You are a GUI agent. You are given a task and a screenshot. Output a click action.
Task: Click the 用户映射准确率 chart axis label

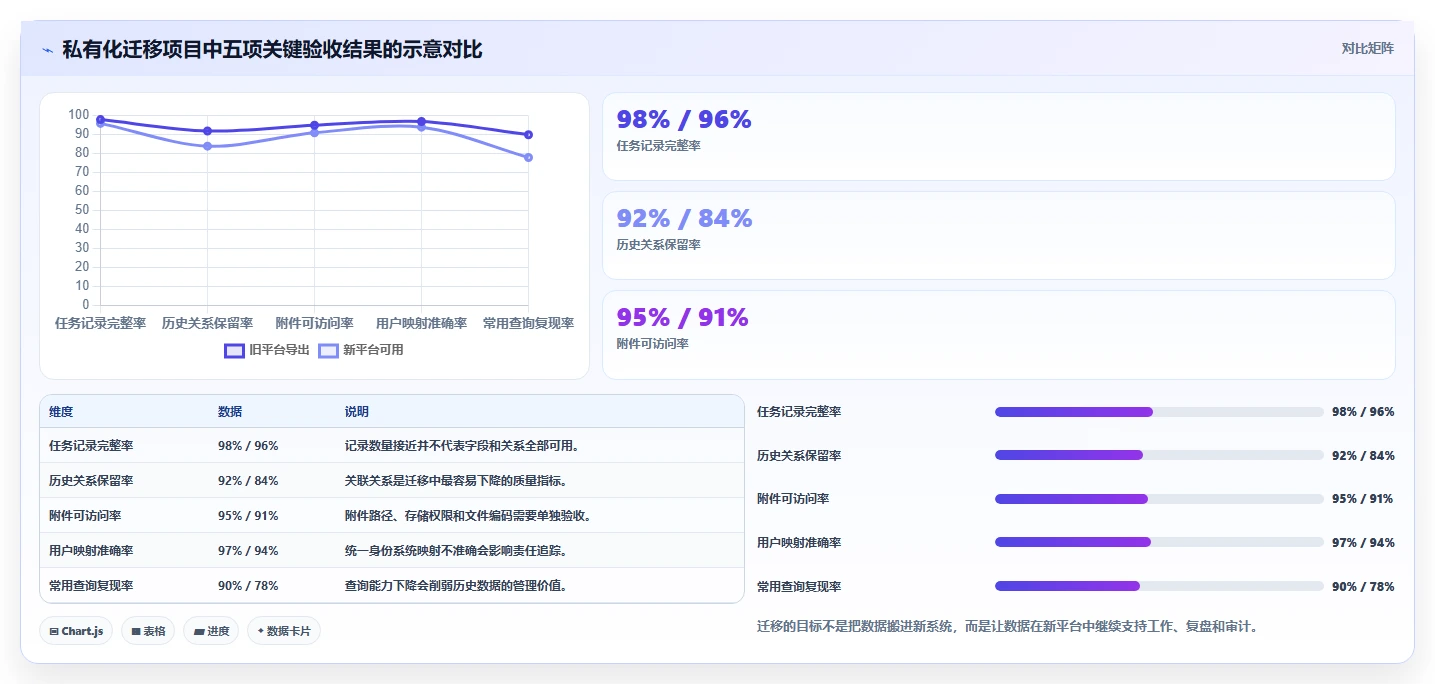coord(421,323)
